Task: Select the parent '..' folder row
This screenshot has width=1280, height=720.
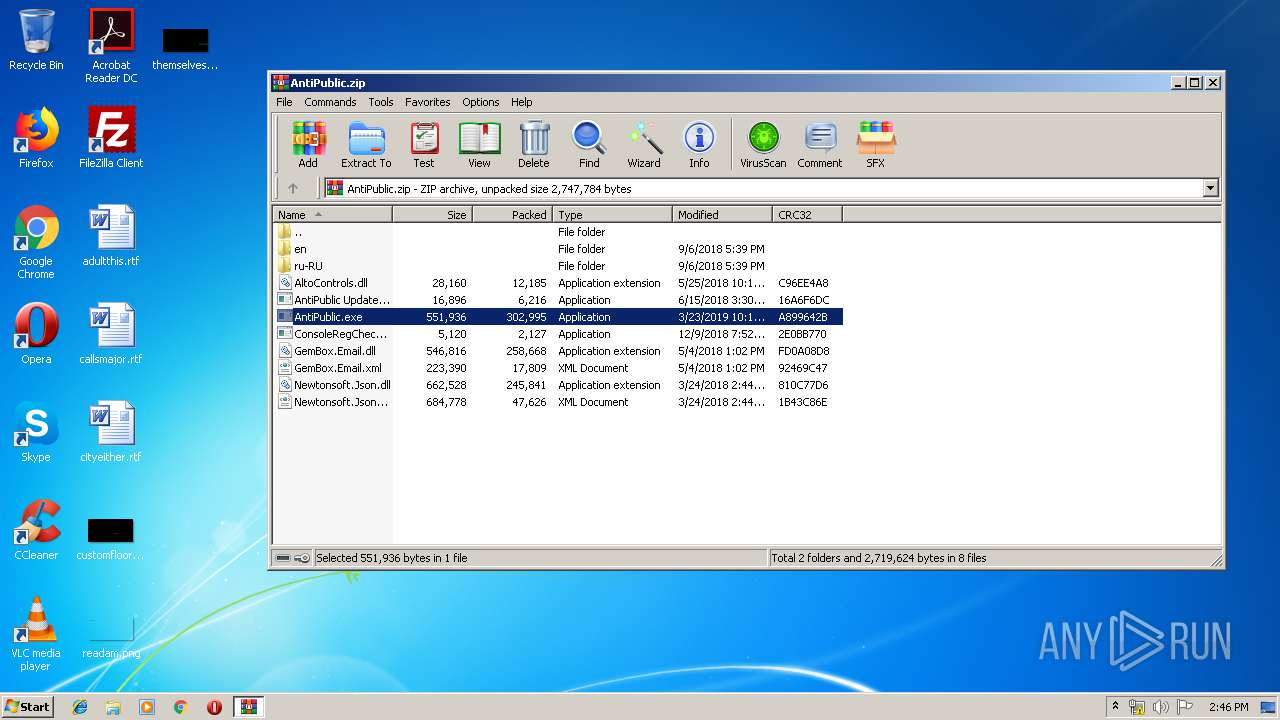Action: [x=558, y=232]
